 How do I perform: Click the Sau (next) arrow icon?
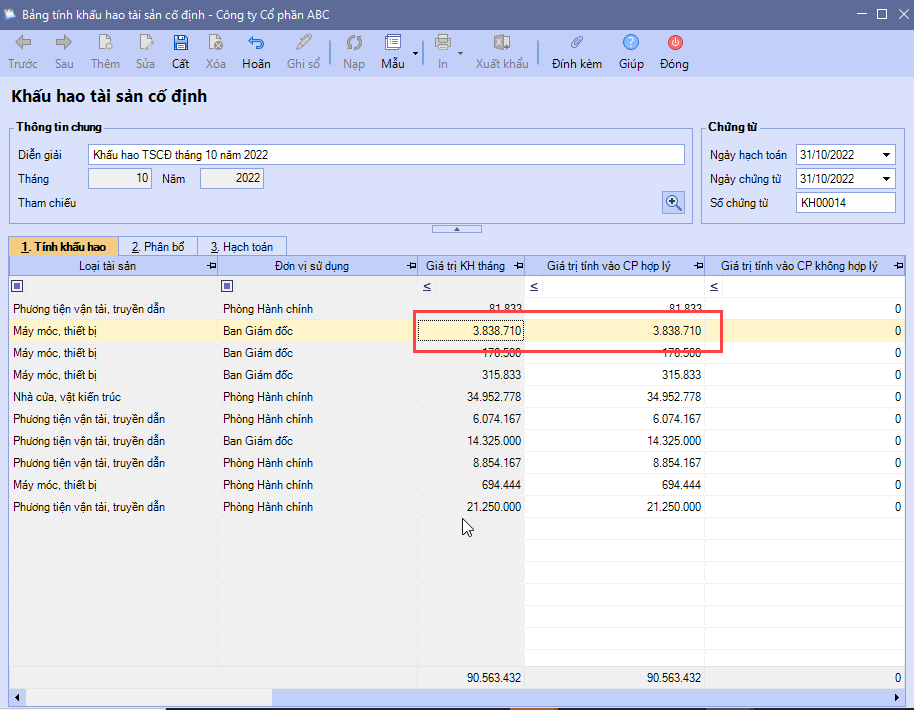click(x=64, y=43)
